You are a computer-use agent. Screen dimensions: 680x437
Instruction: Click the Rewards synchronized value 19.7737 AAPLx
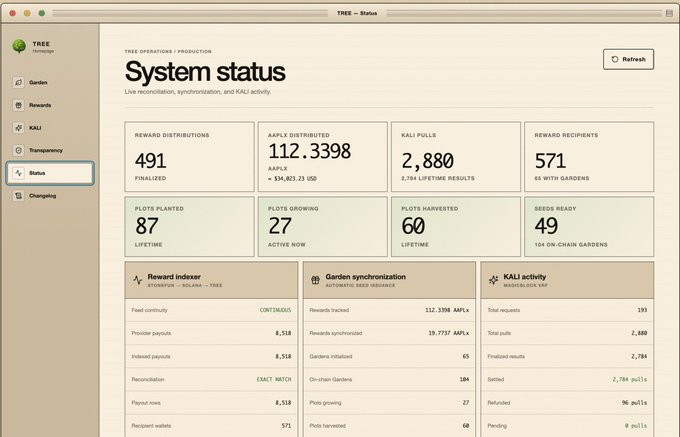(x=448, y=333)
